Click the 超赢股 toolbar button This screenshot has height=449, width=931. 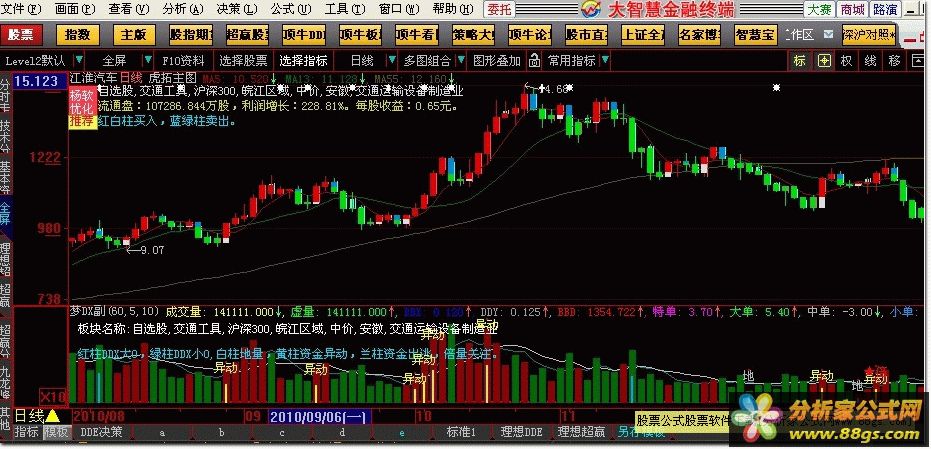pos(247,34)
